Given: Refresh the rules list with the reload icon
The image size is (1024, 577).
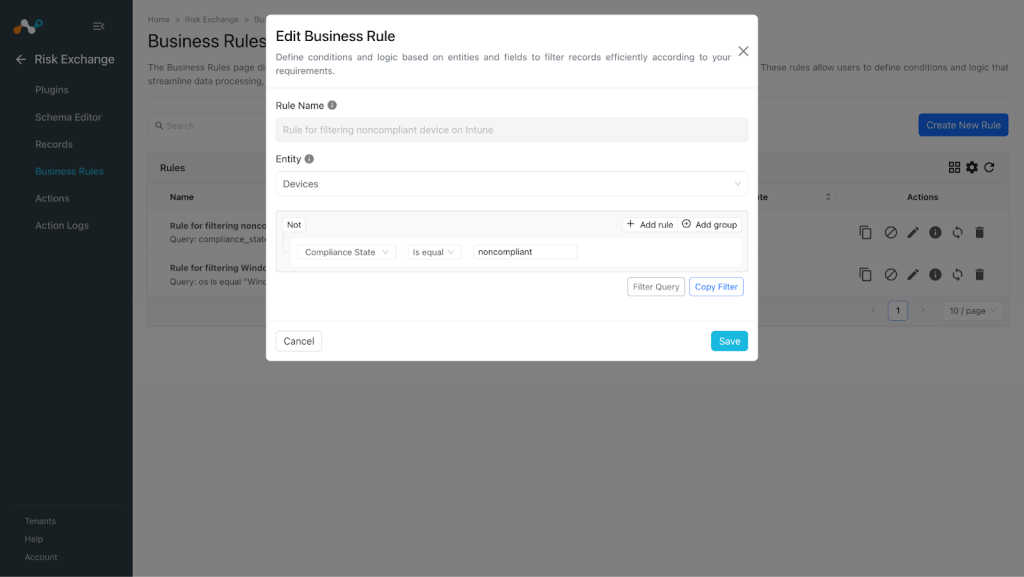Looking at the screenshot, I should coord(989,168).
